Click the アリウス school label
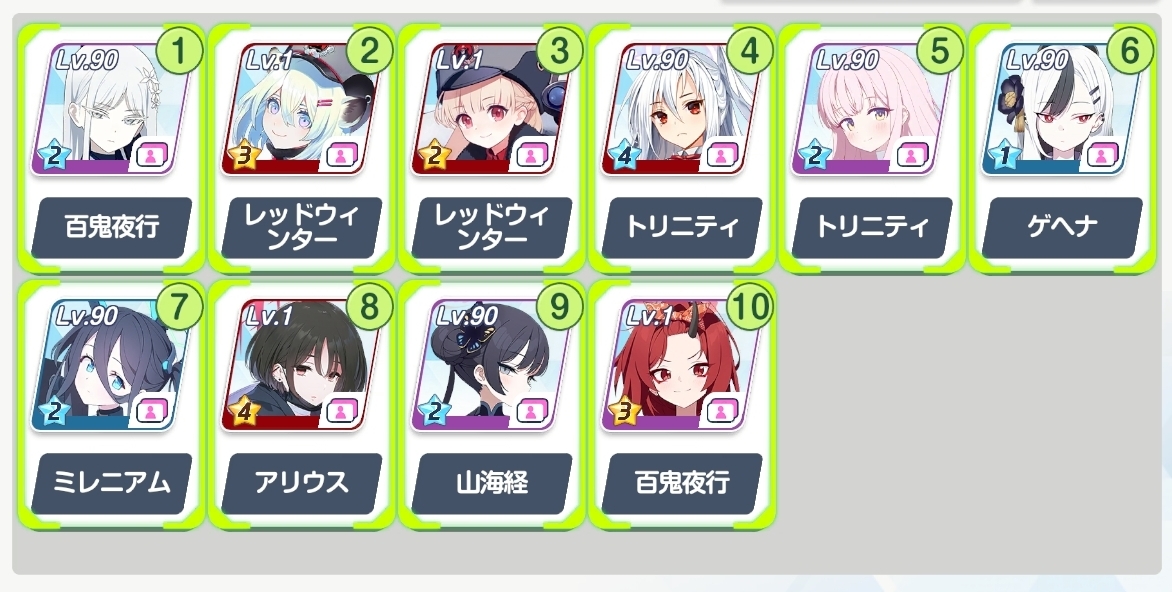The width and height of the screenshot is (1172, 592). (301, 483)
